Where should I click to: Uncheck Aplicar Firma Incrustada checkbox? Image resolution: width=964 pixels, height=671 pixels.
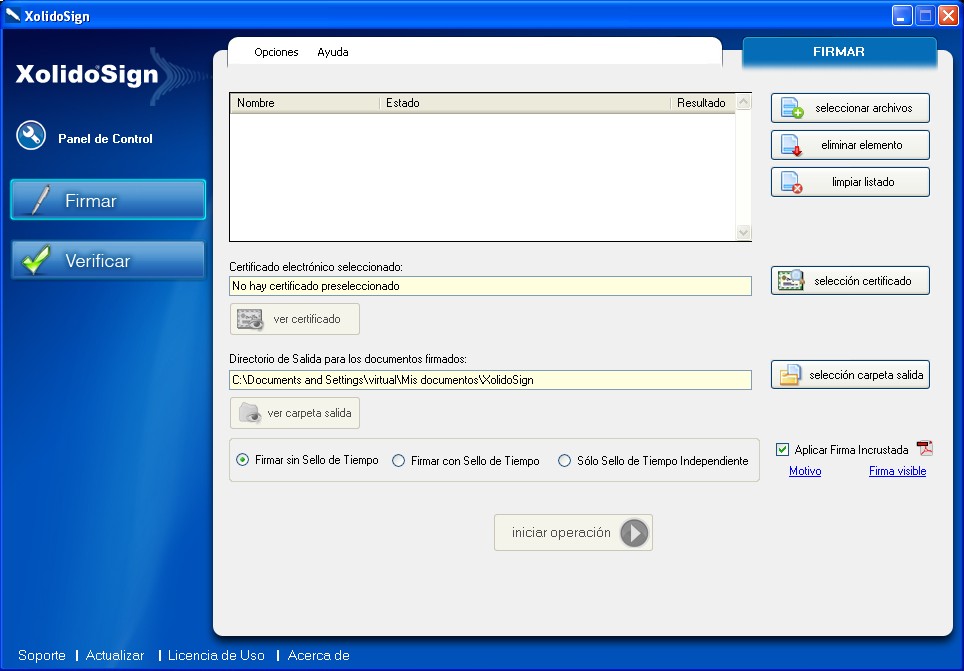[x=782, y=450]
